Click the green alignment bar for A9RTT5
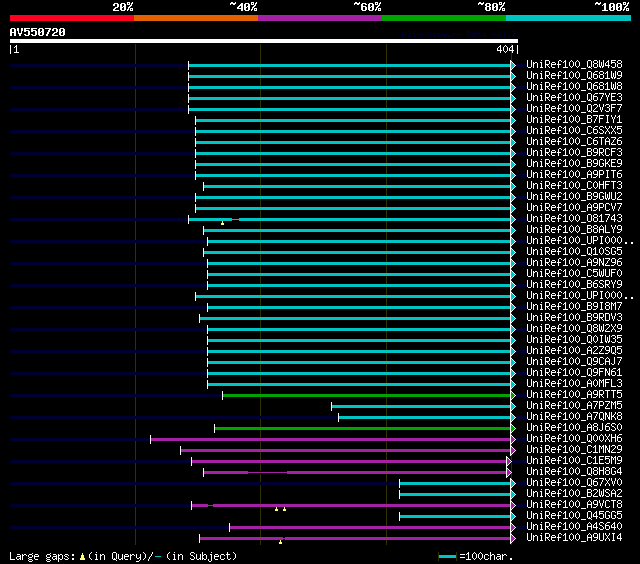 [367, 395]
